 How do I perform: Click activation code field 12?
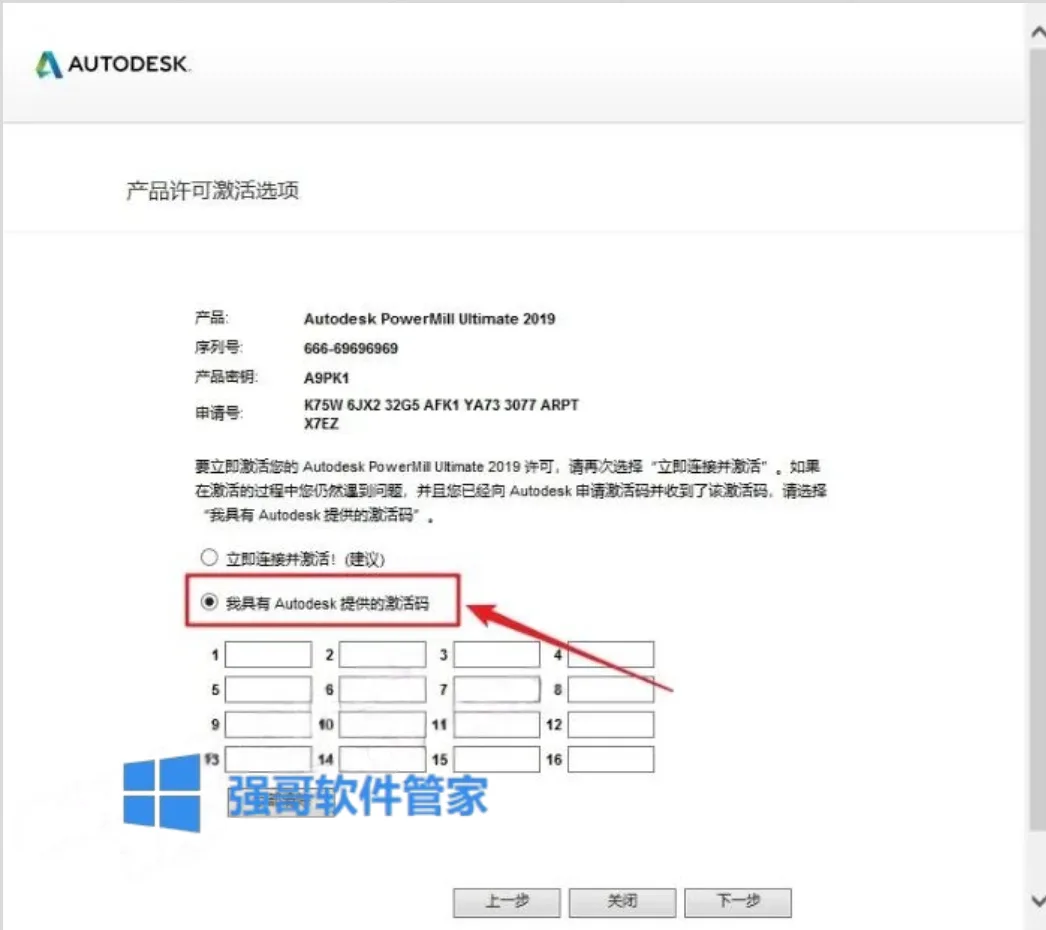click(611, 725)
